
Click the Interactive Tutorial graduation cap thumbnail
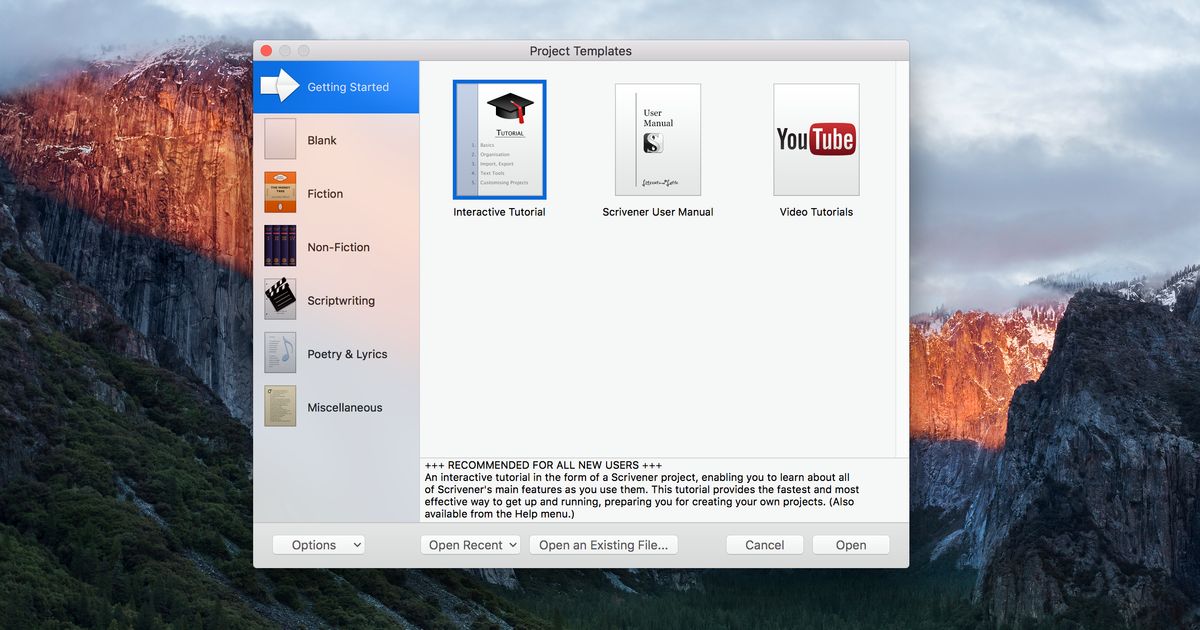click(499, 140)
